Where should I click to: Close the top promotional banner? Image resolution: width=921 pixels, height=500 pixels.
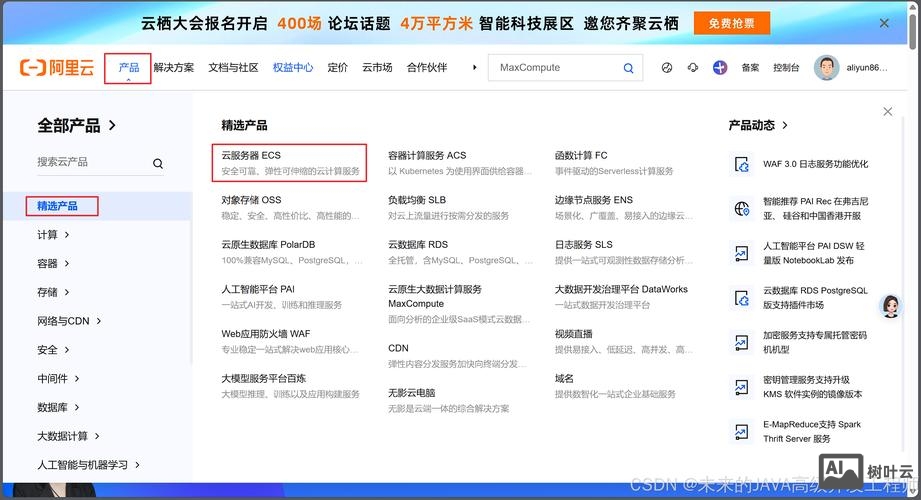point(884,23)
